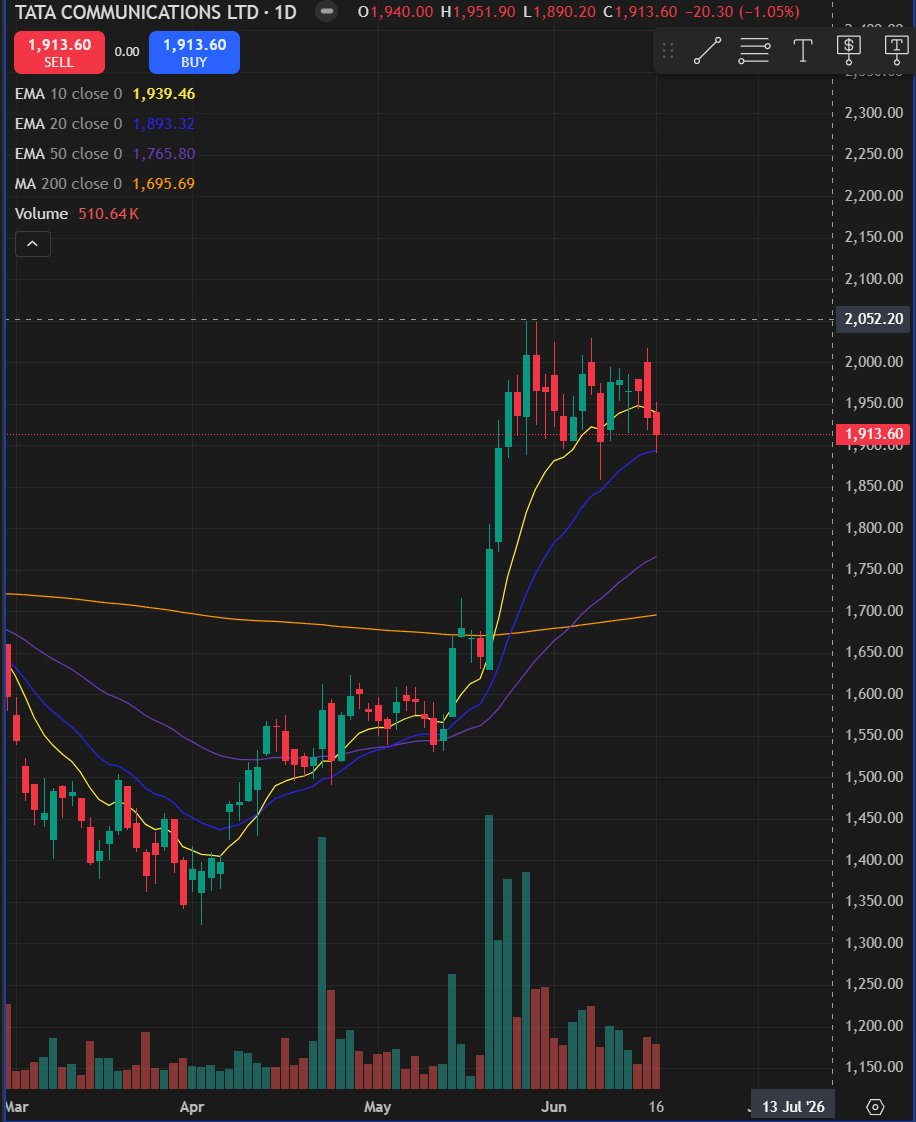916x1122 pixels.
Task: Grab the drawing toolbar dotted handle
Action: tap(668, 51)
